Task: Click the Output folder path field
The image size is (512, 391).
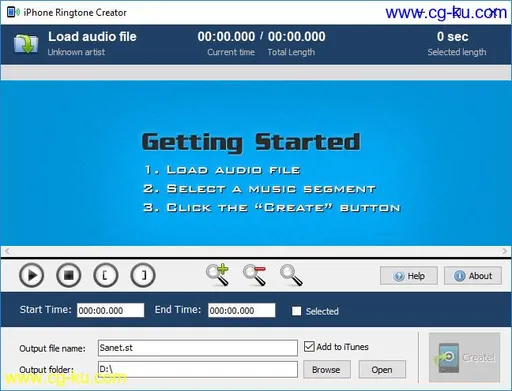Action: [198, 369]
